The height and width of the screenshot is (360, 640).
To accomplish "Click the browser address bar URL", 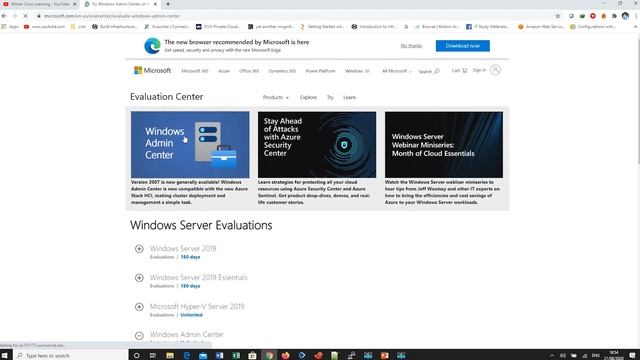I will pyautogui.click(x=112, y=16).
